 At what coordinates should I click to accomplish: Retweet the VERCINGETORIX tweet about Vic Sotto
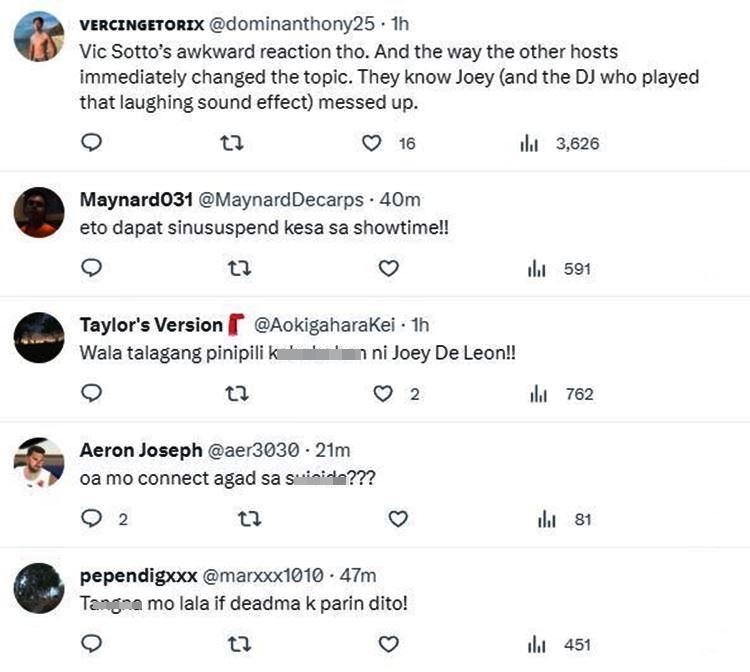[x=232, y=143]
